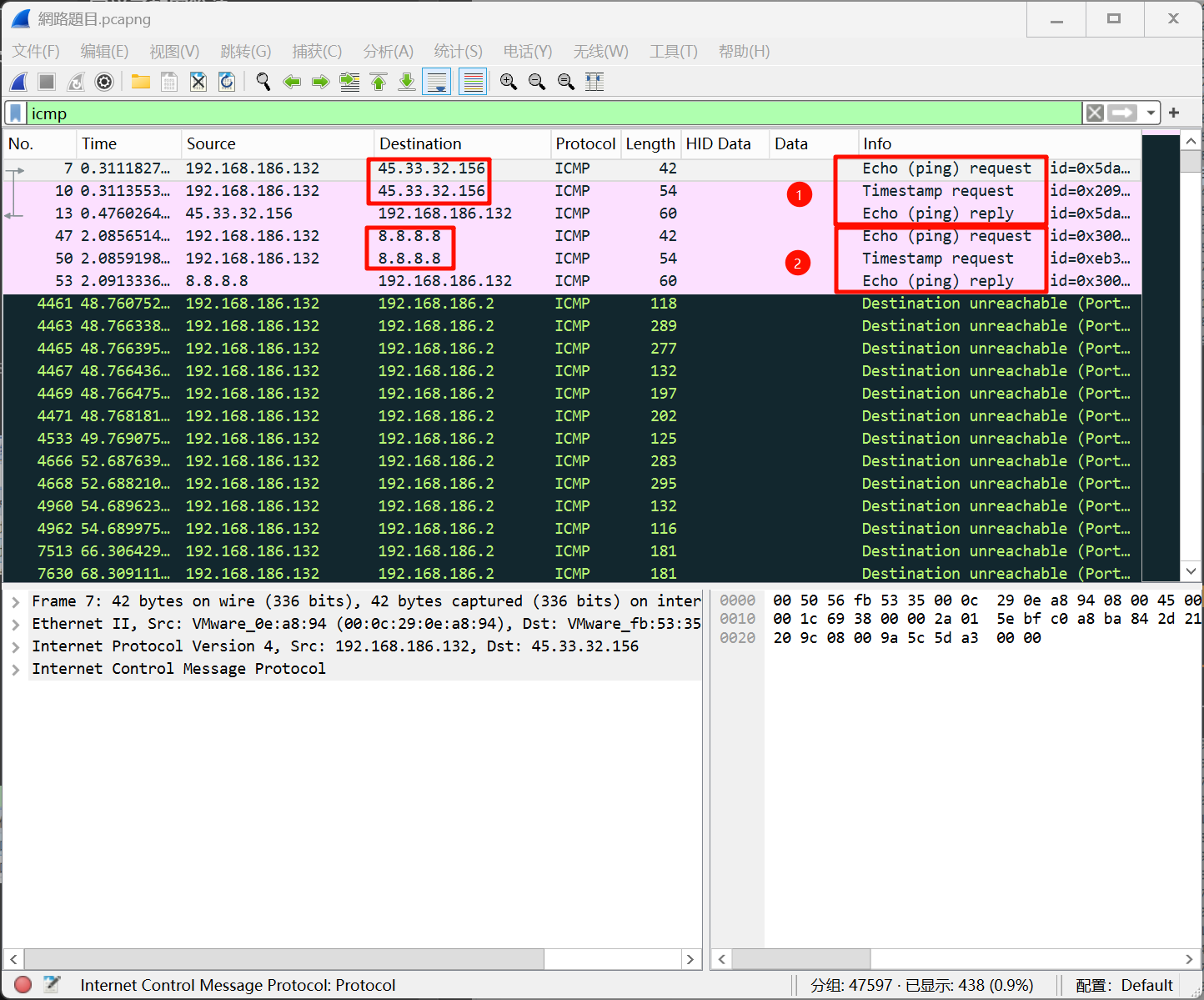Sort packets by the Protocol column header
The width and height of the screenshot is (1204, 1000).
pos(585,143)
